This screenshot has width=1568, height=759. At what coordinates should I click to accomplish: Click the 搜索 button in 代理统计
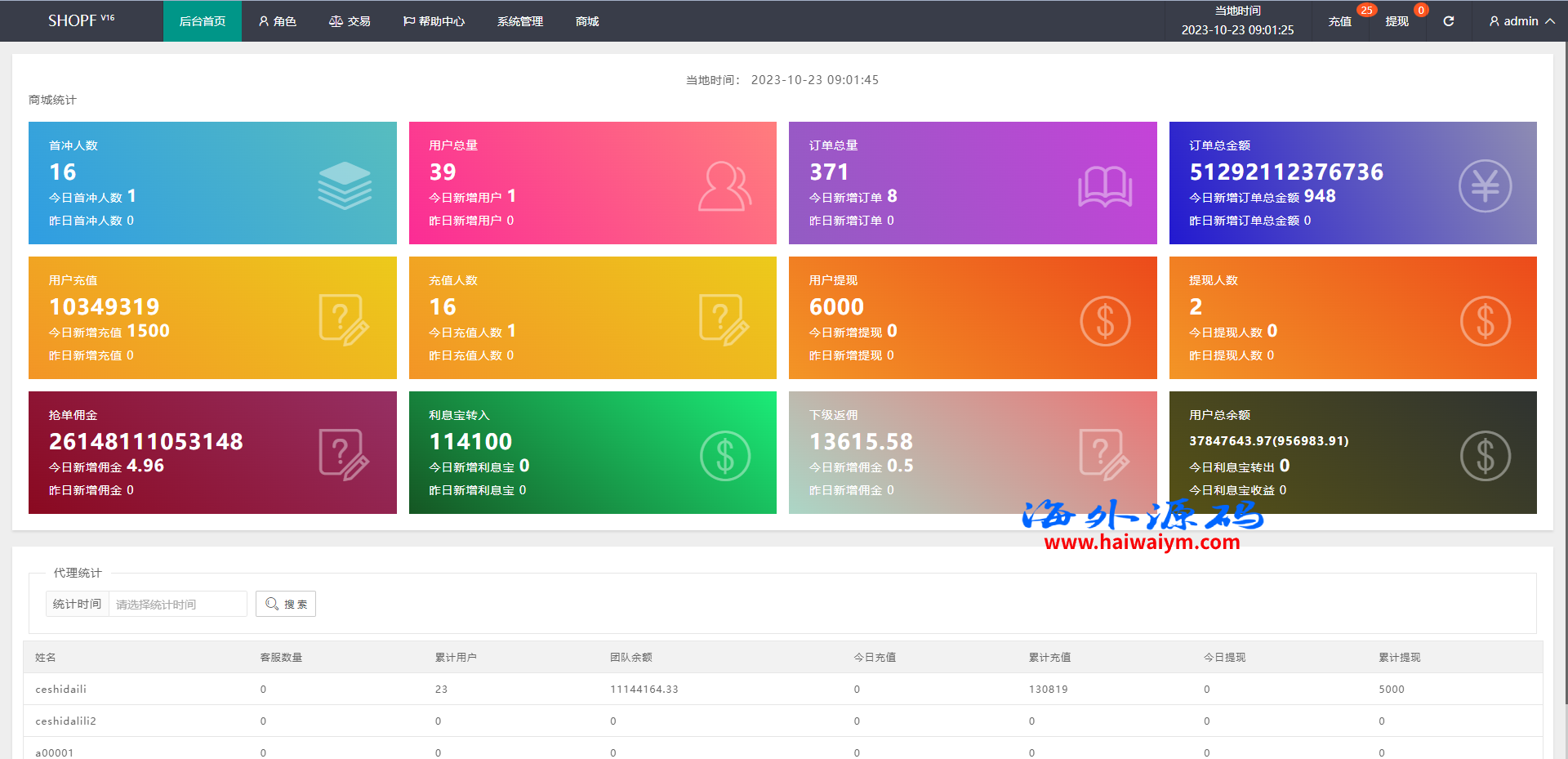[286, 604]
